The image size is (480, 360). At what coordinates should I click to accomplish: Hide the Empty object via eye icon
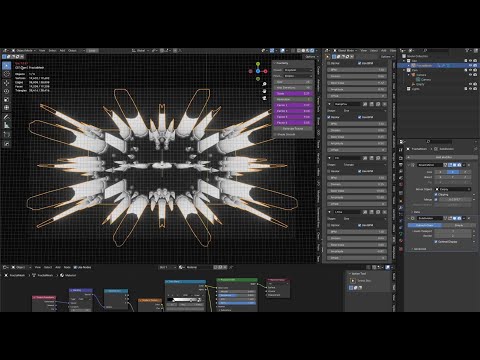pos(470,84)
